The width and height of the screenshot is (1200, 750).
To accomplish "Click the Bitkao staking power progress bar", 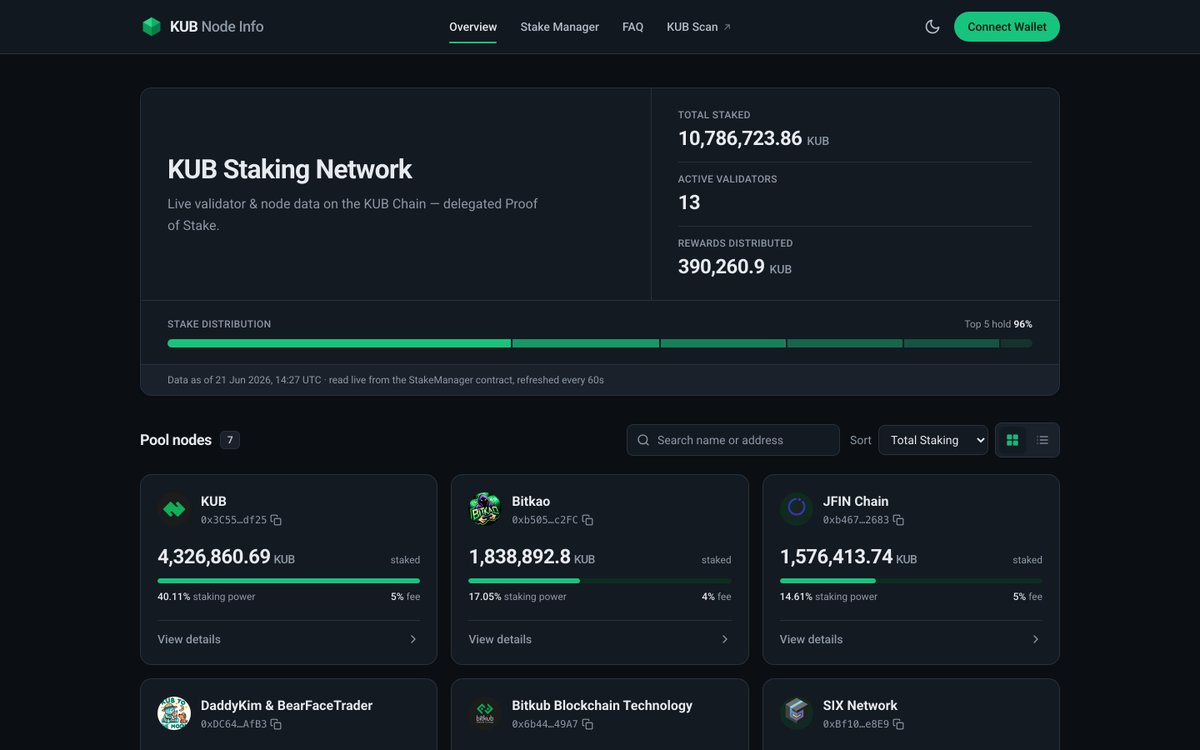I will tap(600, 581).
